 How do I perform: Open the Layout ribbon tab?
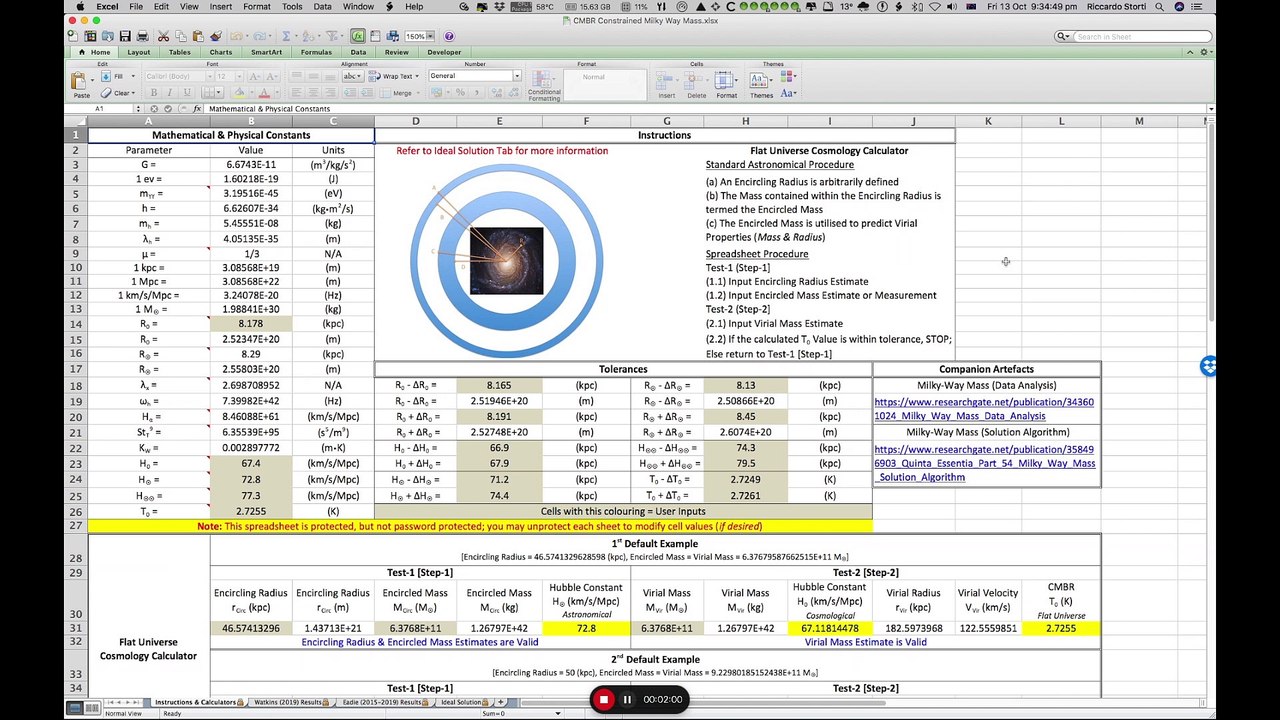(x=139, y=52)
